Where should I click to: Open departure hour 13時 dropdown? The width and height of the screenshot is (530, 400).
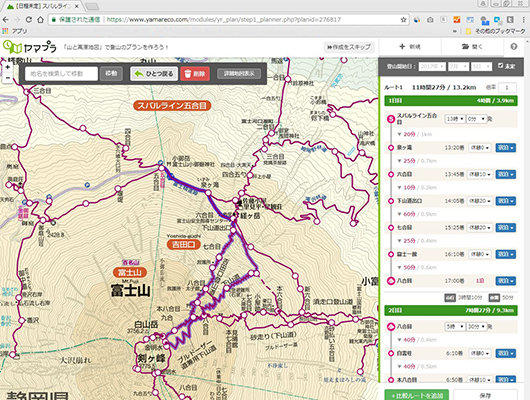pyautogui.click(x=455, y=119)
